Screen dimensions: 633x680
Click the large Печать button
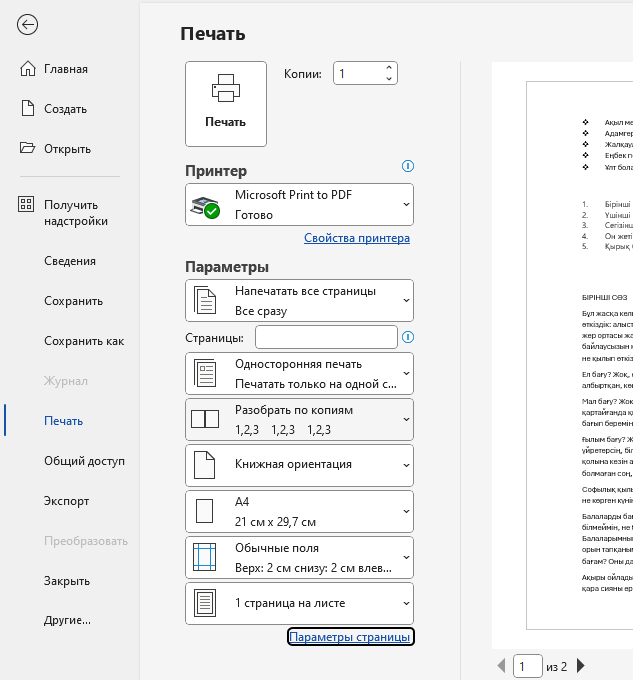pos(226,103)
